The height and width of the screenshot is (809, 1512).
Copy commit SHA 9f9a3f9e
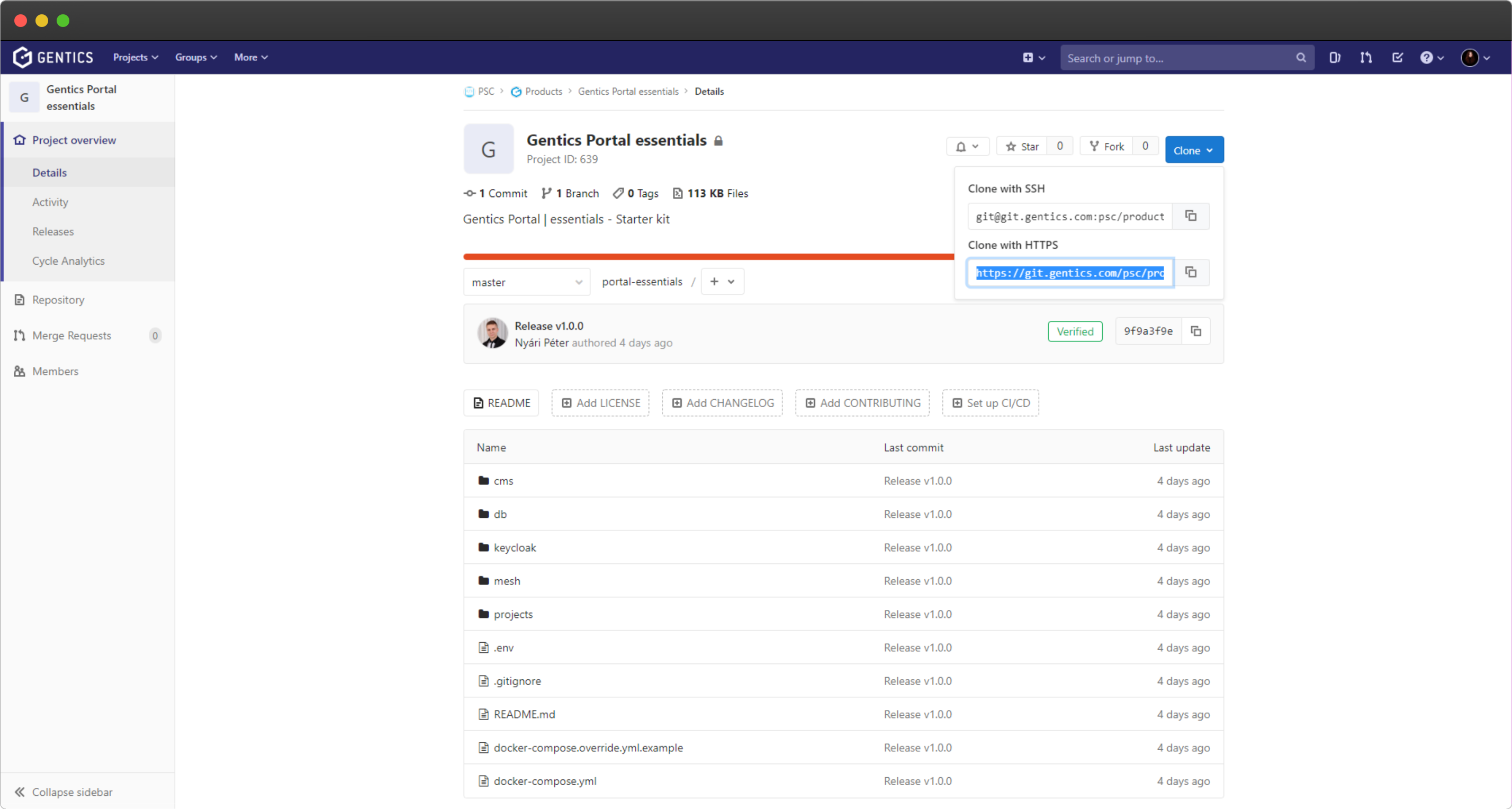point(1195,331)
